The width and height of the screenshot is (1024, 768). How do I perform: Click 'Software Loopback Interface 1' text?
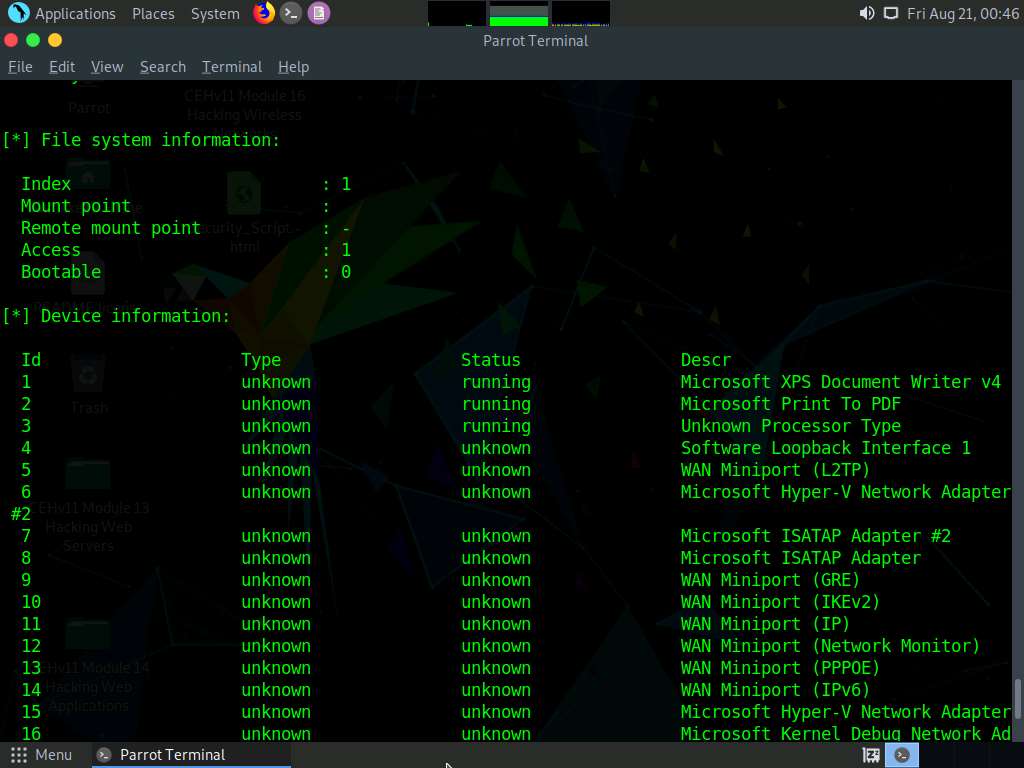[826, 448]
